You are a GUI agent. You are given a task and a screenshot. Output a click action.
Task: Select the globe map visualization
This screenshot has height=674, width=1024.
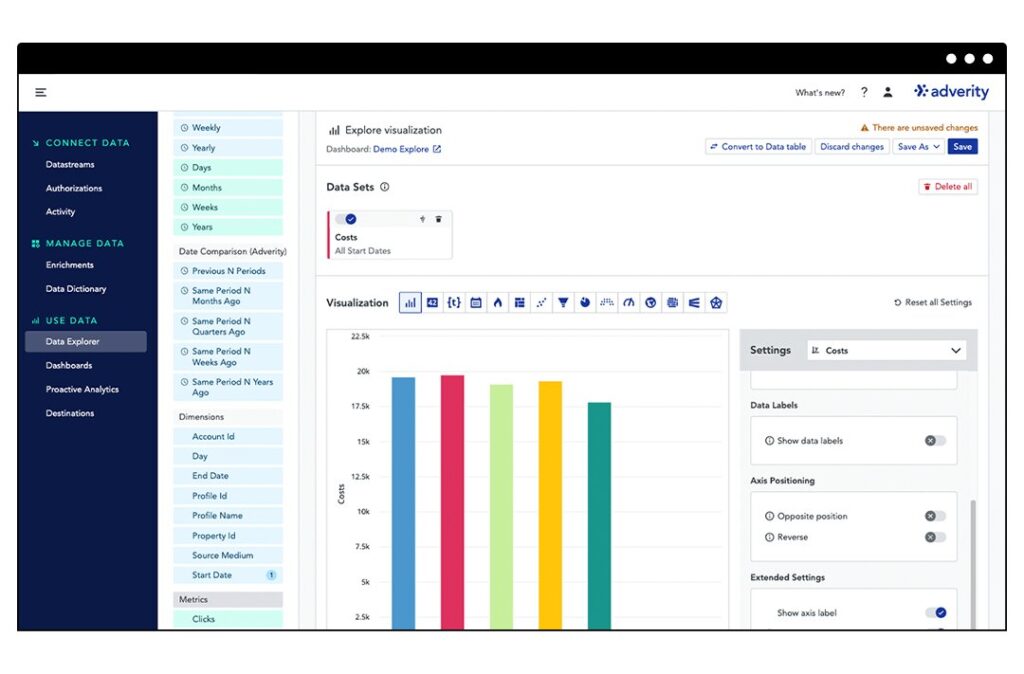650,302
